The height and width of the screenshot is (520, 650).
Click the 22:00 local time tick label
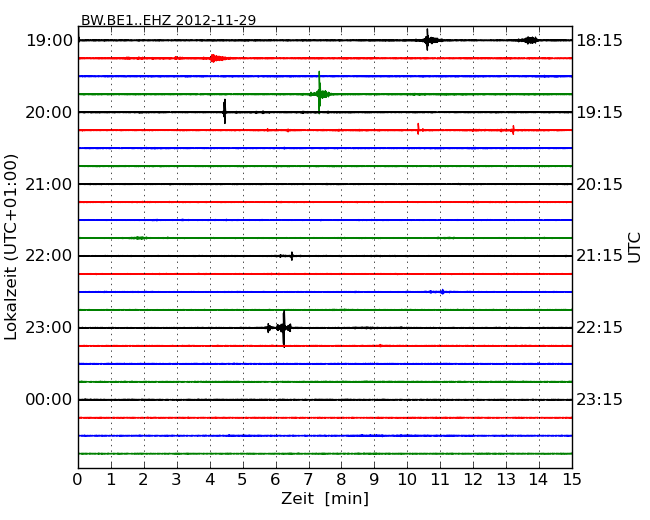click(x=49, y=256)
